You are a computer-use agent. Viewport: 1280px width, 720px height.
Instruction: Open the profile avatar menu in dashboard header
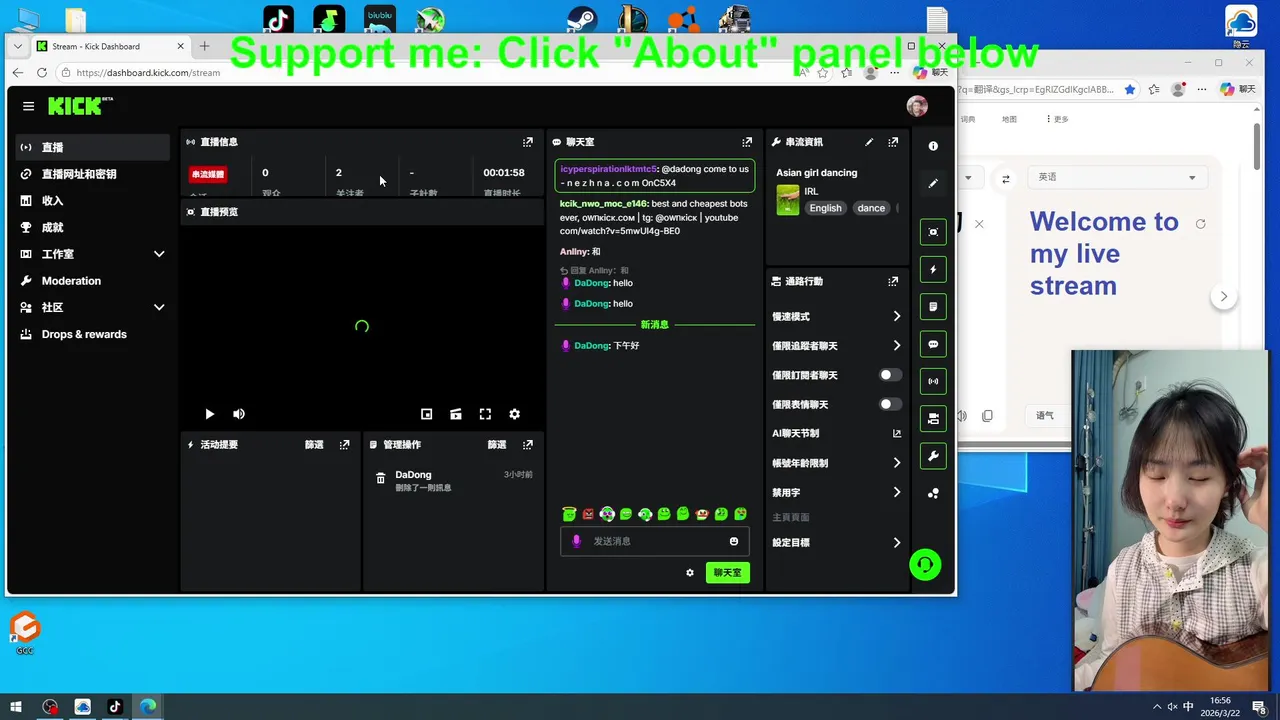pyautogui.click(x=917, y=106)
